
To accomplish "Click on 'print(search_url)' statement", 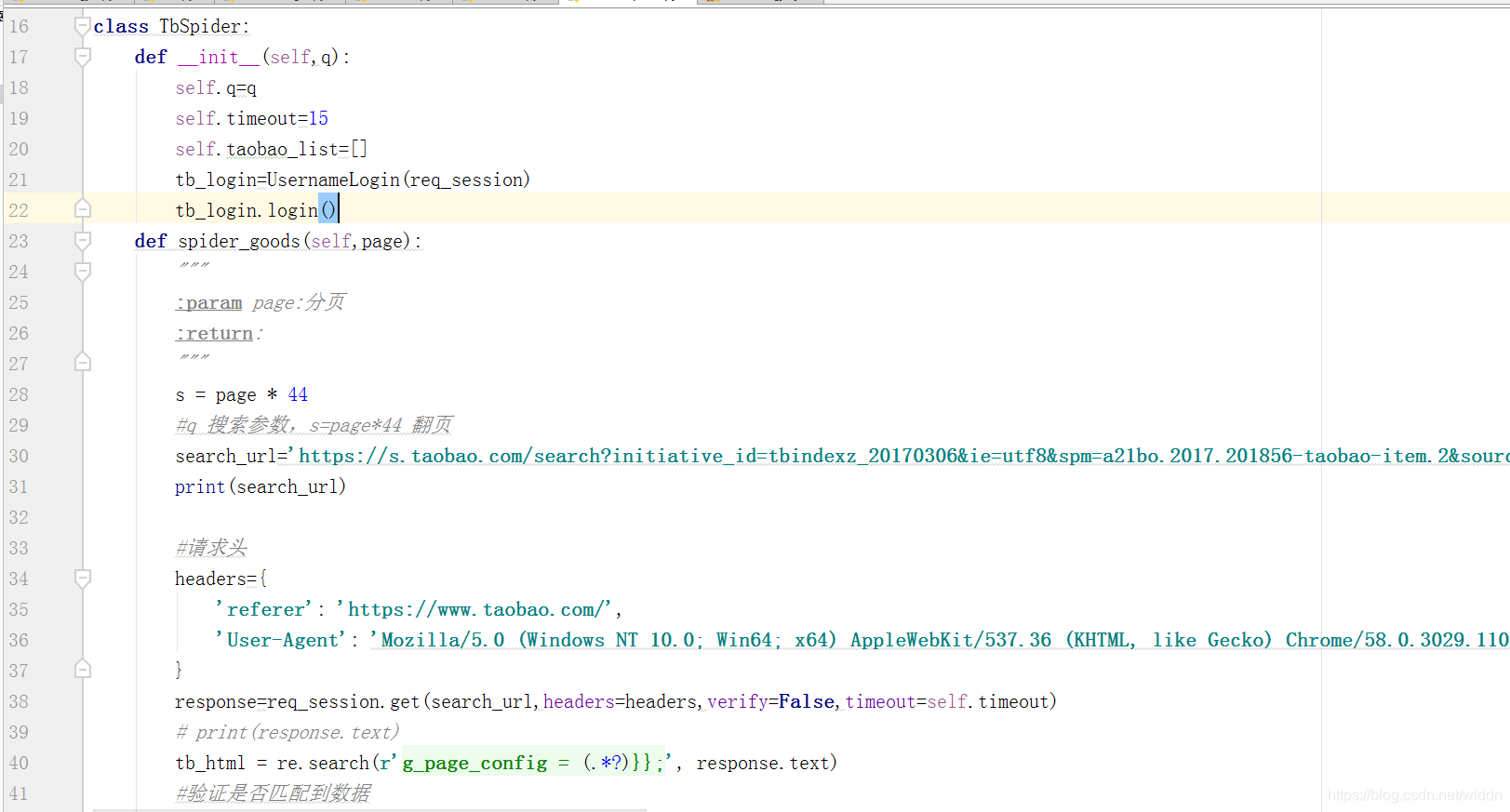I will point(261,486).
